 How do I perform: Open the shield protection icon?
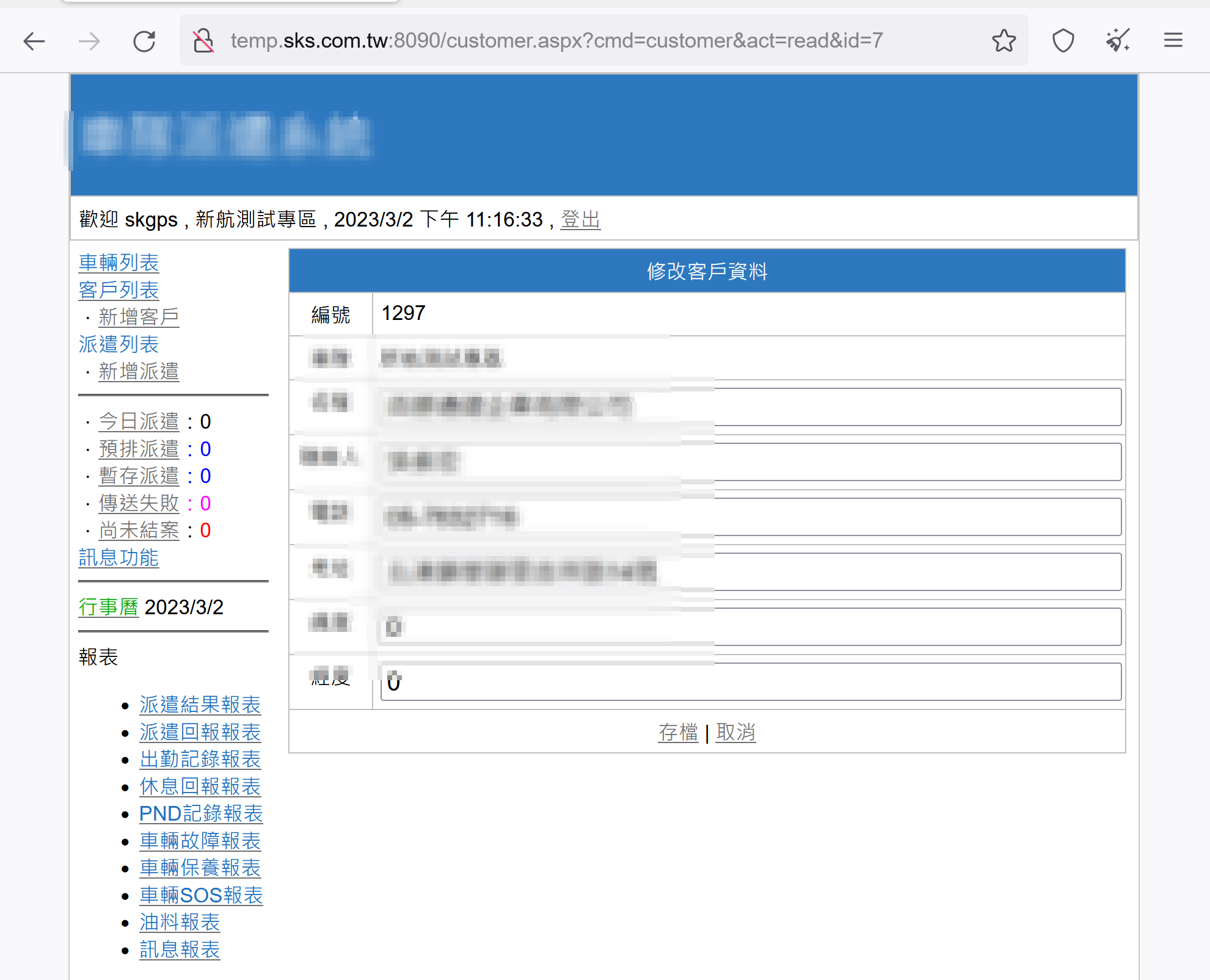click(1063, 41)
